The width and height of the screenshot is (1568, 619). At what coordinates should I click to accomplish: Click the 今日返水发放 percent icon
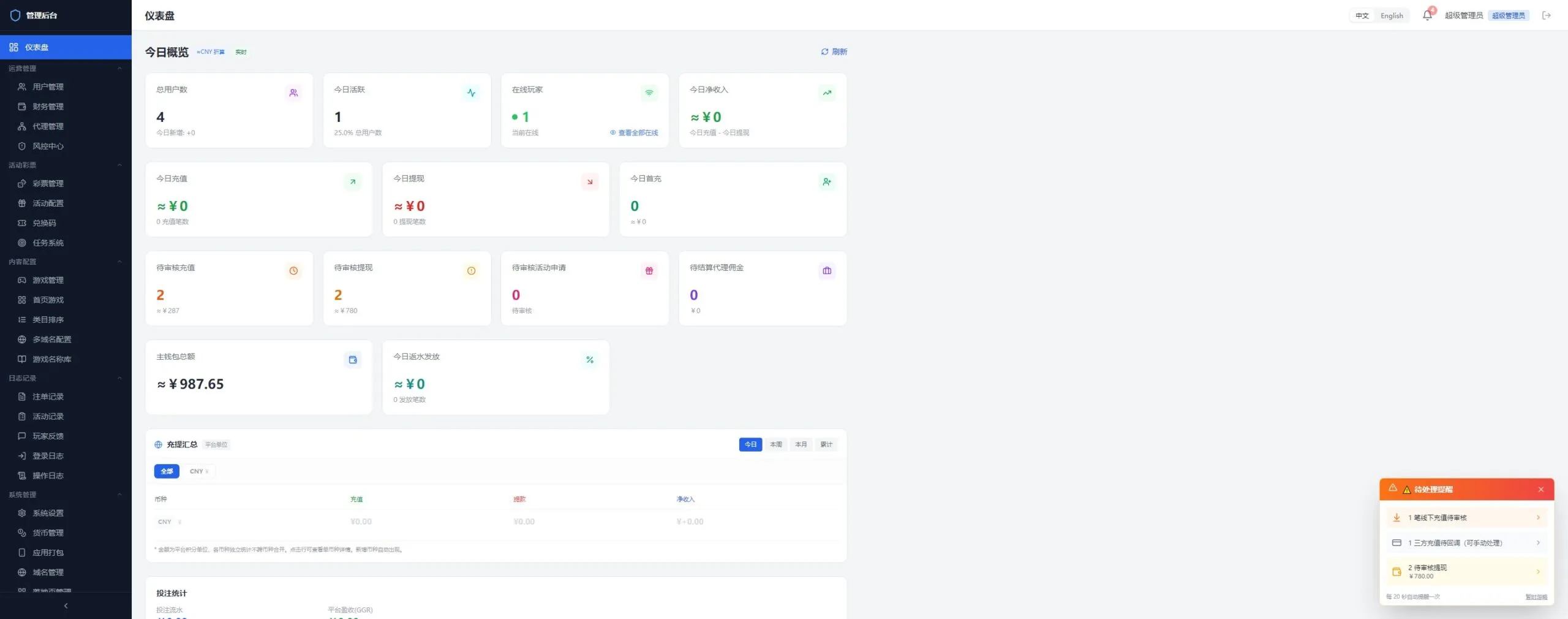click(590, 360)
